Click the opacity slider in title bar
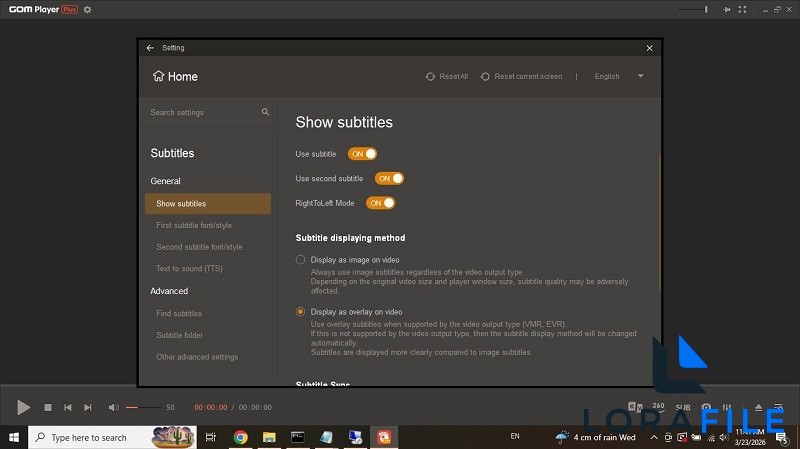Viewport: 800px width, 449px height. click(x=693, y=9)
